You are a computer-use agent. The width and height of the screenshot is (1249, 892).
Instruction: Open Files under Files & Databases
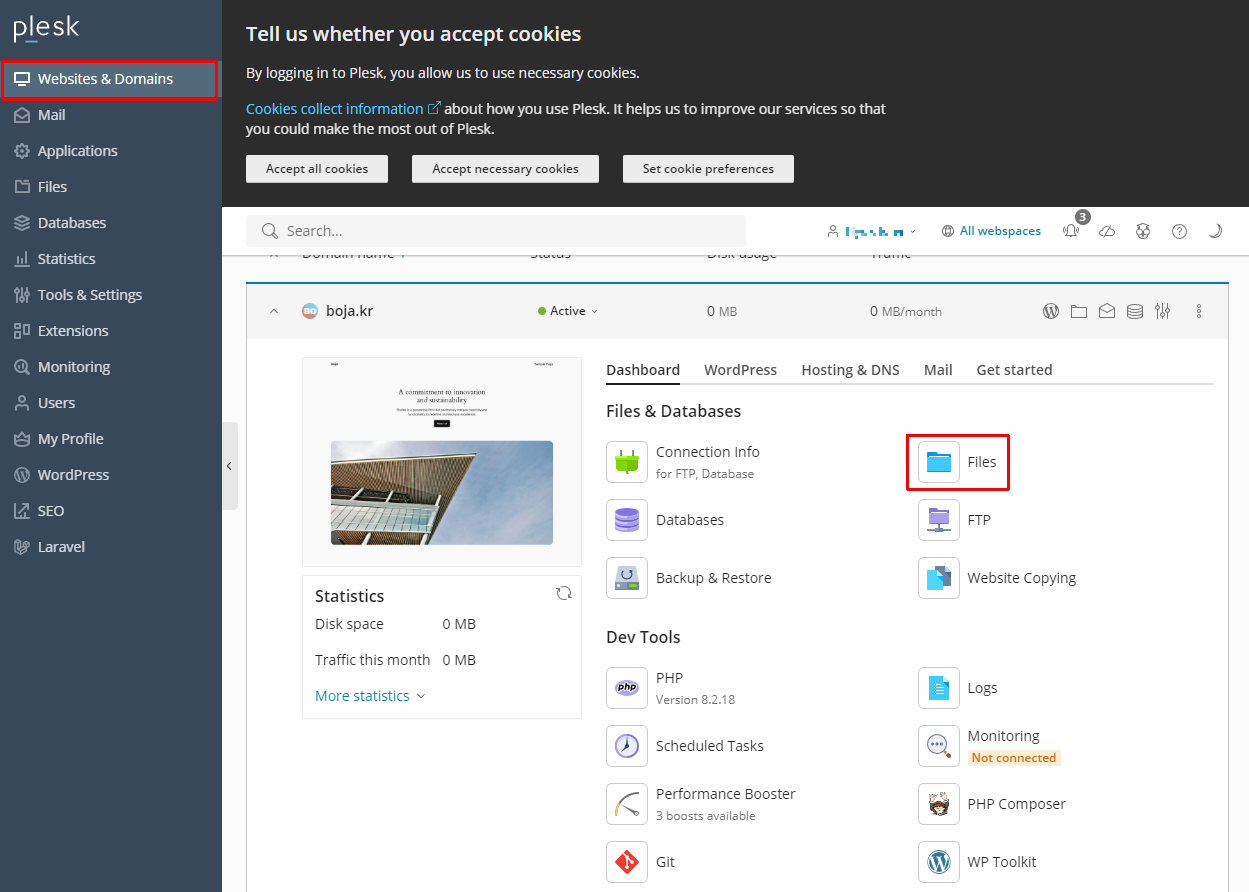(958, 462)
